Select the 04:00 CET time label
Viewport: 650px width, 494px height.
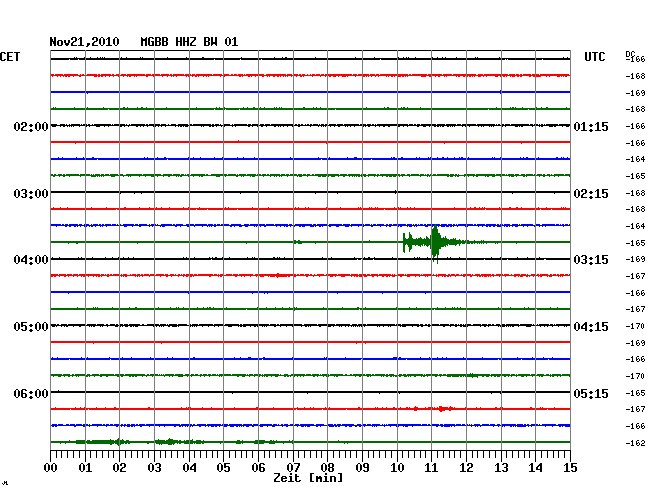point(31,260)
